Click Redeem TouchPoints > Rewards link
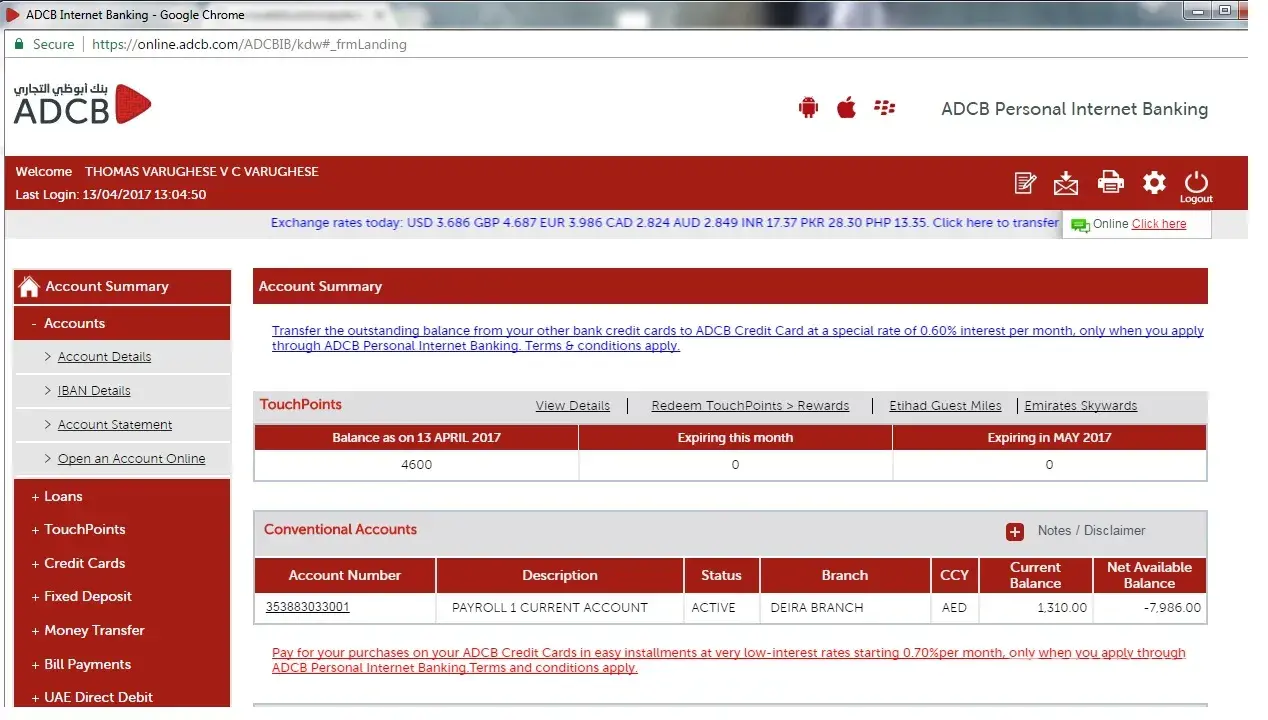Viewport: 1268px width, 720px height. click(750, 406)
